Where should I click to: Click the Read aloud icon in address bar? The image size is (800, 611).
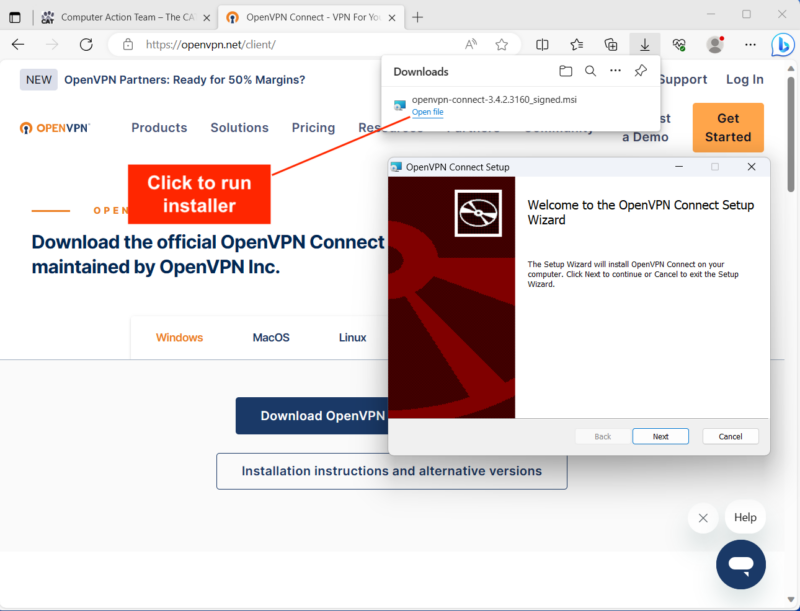coord(467,45)
